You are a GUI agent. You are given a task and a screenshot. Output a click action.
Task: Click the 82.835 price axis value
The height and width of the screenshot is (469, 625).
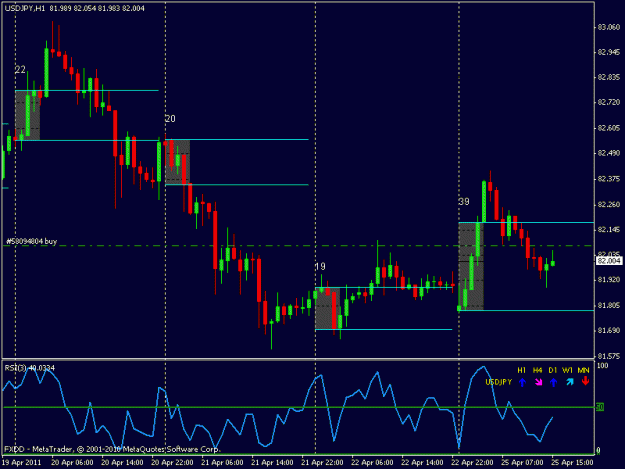pyautogui.click(x=609, y=77)
